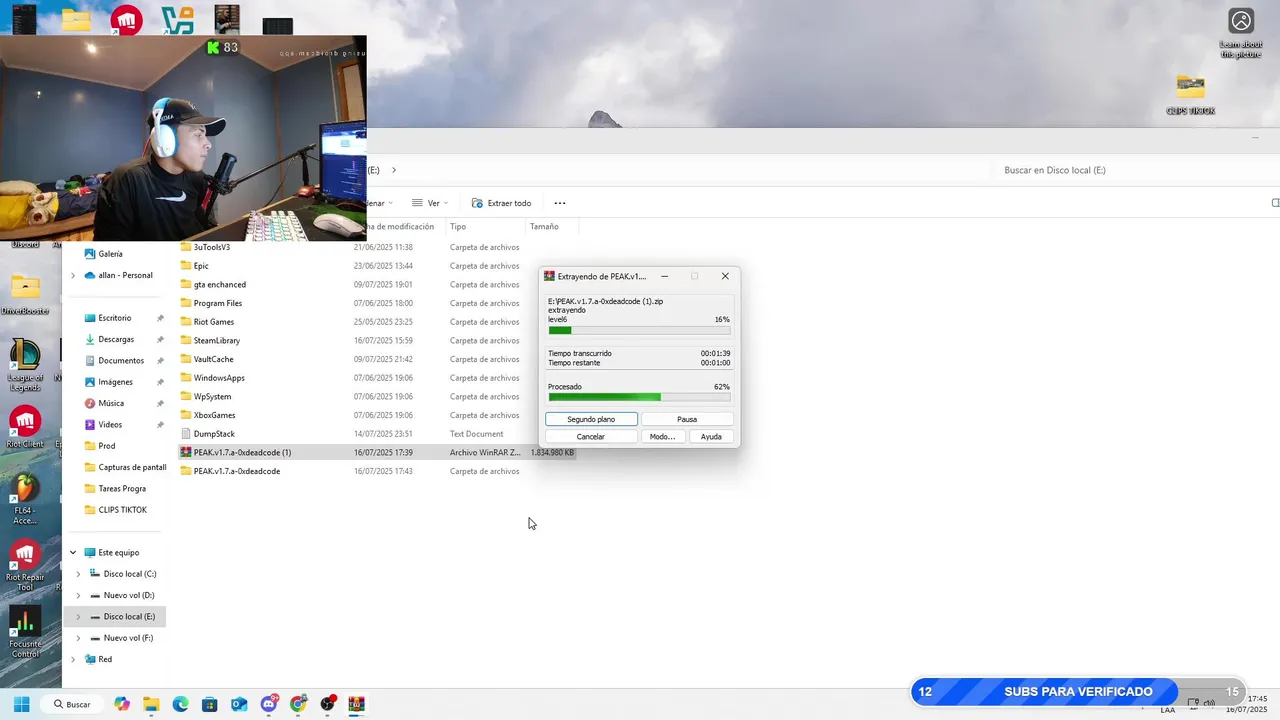Open Documentos in quick access
This screenshot has height=720, width=1280.
point(121,360)
